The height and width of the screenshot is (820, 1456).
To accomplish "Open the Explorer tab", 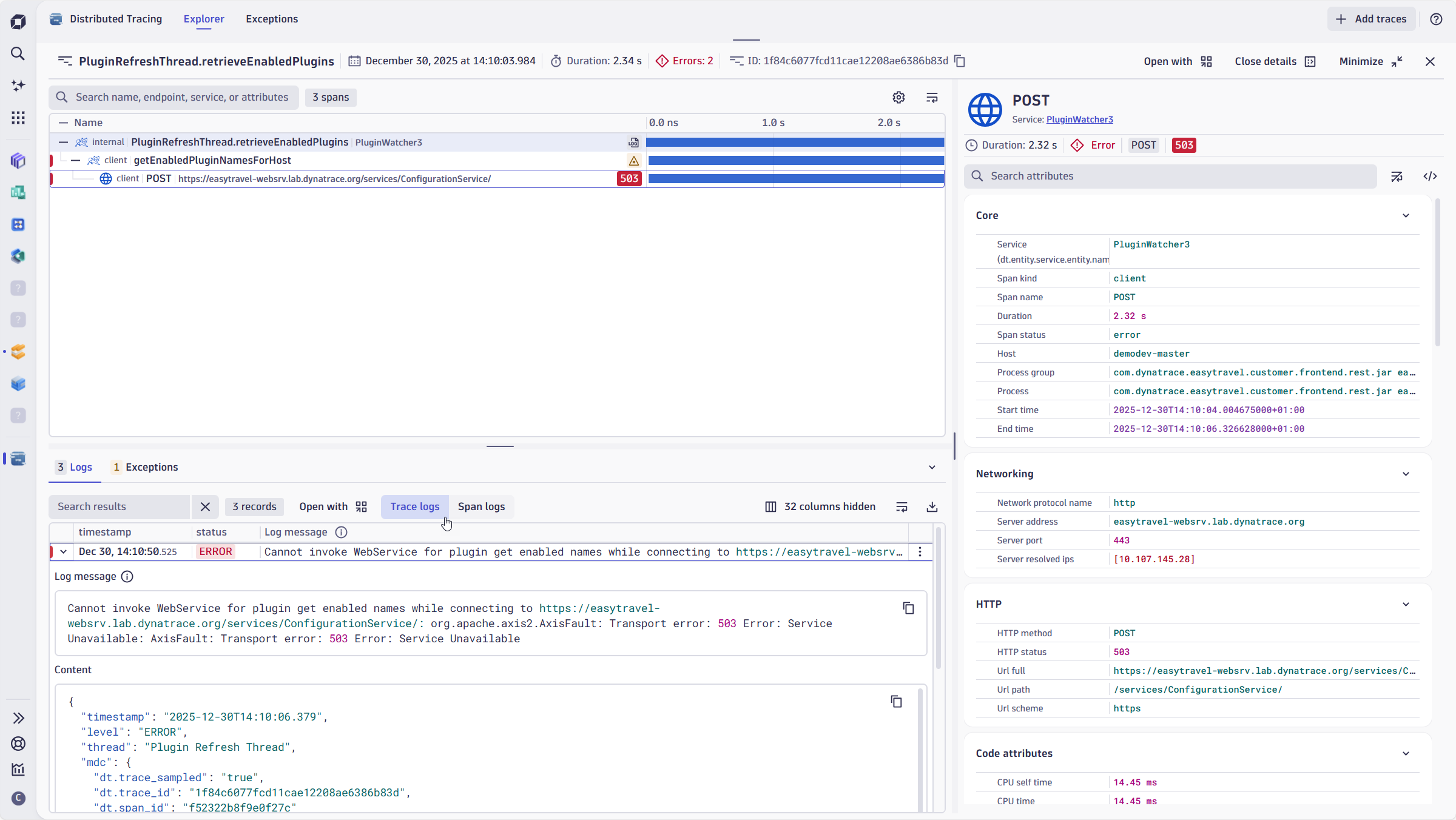I will point(204,19).
